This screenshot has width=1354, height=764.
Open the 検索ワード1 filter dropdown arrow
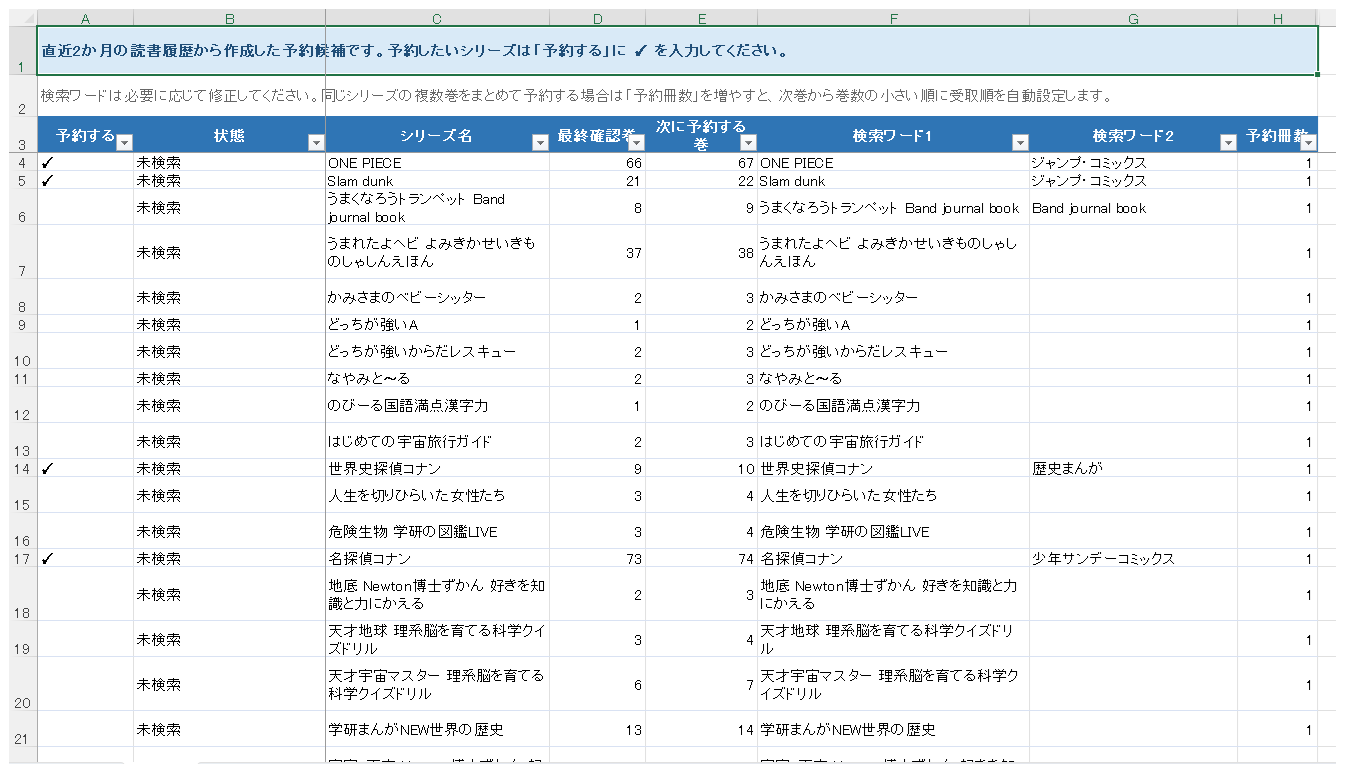pyautogui.click(x=1020, y=143)
